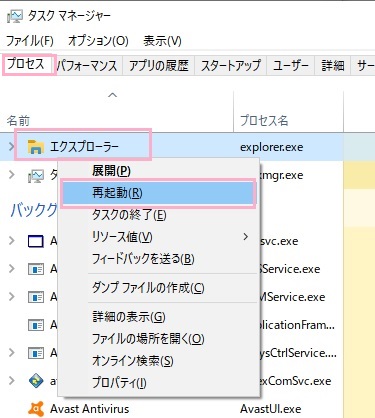Switch to the アプリの履歴 tab

pos(159,65)
